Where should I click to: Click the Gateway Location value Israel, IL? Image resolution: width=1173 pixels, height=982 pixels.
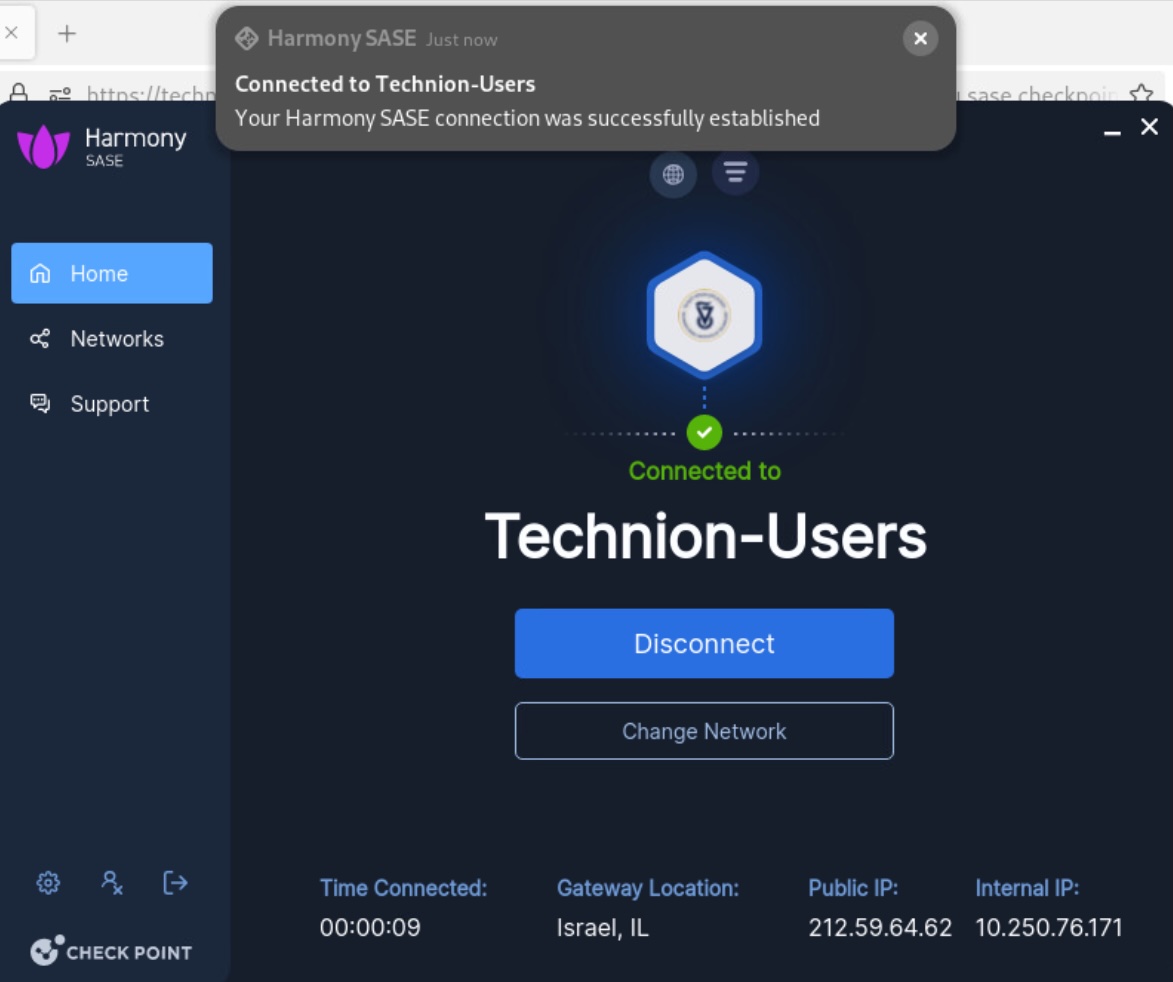click(x=603, y=928)
